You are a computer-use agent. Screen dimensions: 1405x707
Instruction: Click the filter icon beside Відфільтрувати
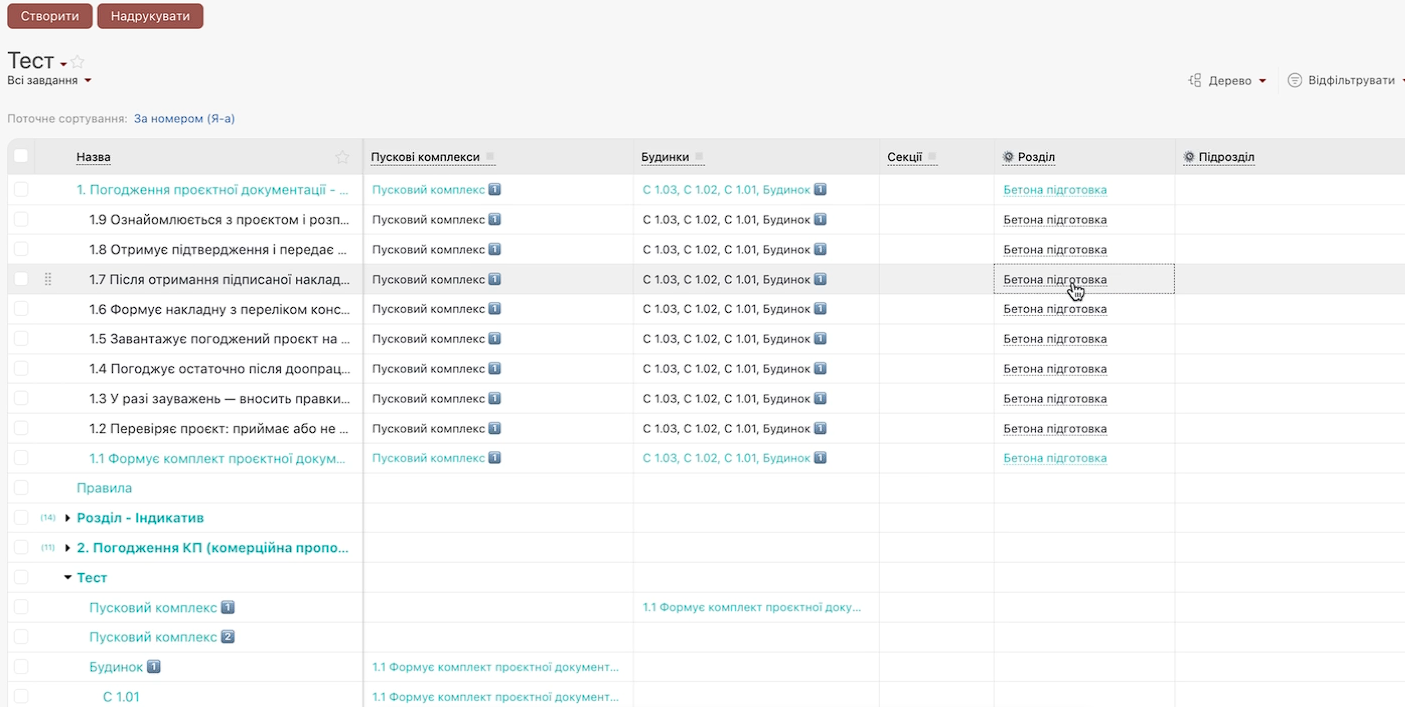click(1294, 80)
